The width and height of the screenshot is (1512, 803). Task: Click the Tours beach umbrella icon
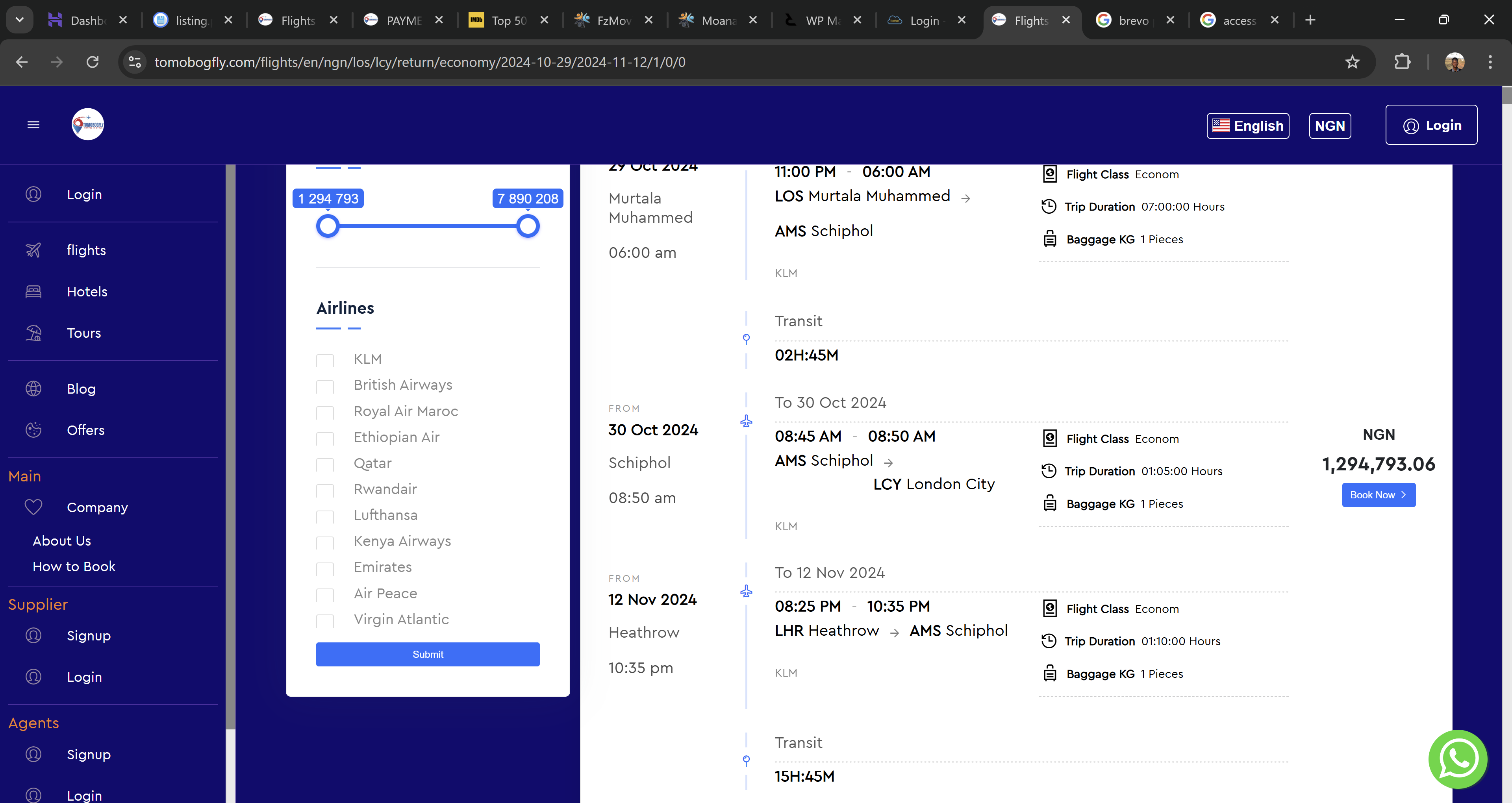(x=33, y=333)
